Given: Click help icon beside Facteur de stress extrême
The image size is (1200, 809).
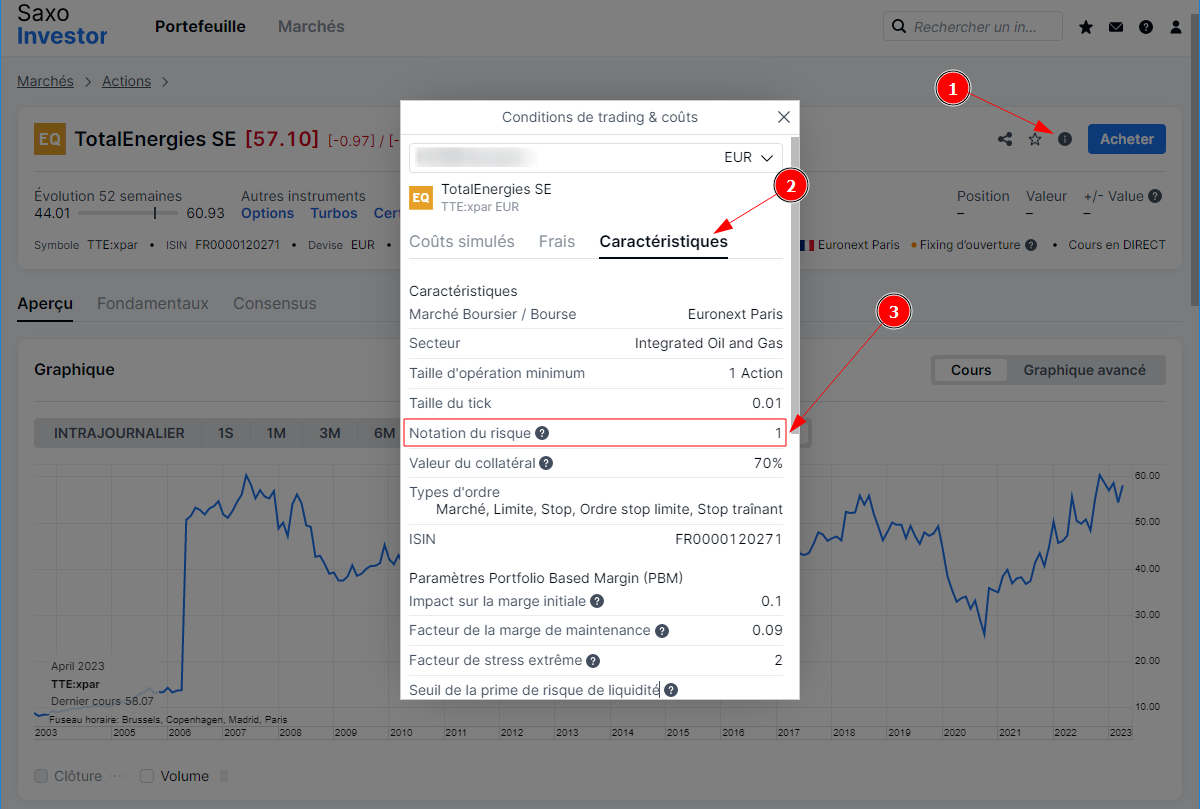Looking at the screenshot, I should coord(593,661).
